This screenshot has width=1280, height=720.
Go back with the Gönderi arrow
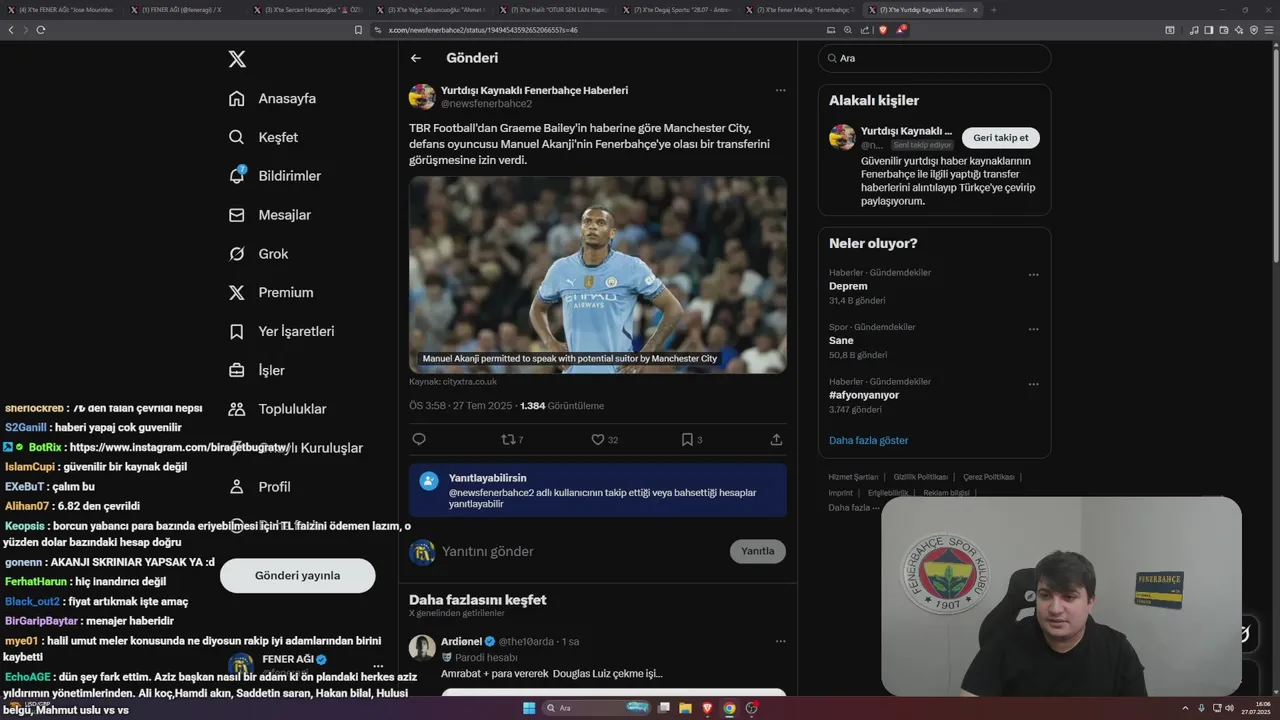pyautogui.click(x=416, y=58)
